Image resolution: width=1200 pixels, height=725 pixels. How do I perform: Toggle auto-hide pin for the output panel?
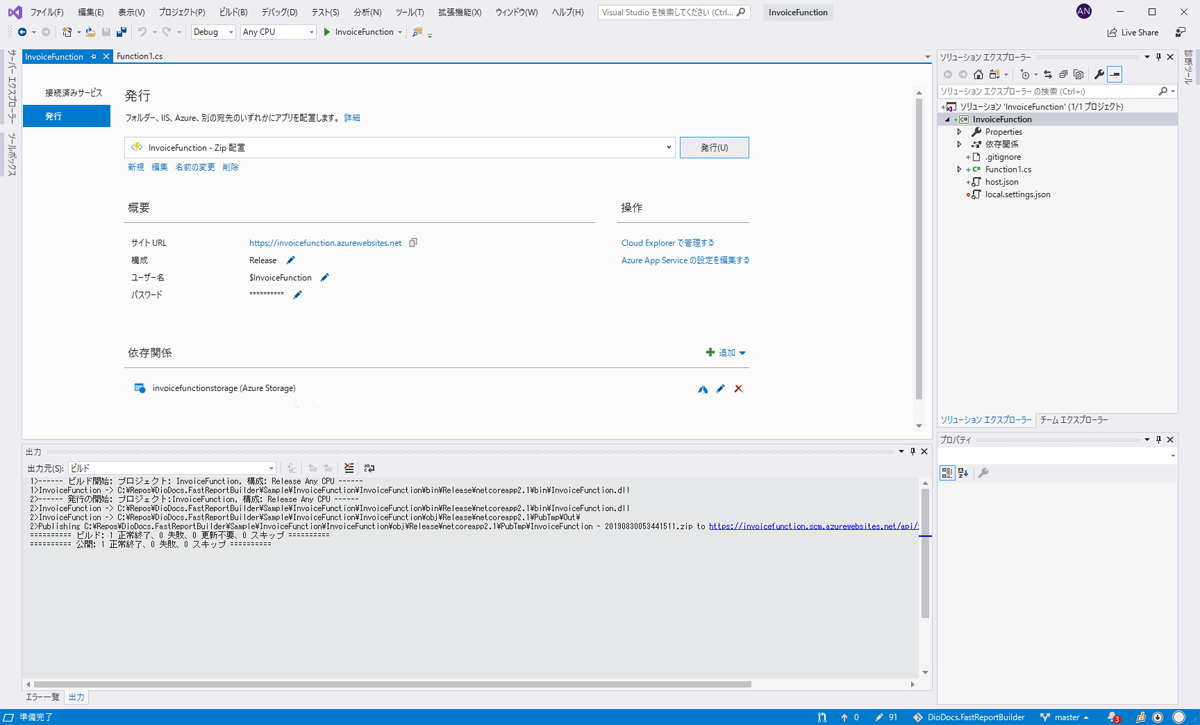click(912, 452)
